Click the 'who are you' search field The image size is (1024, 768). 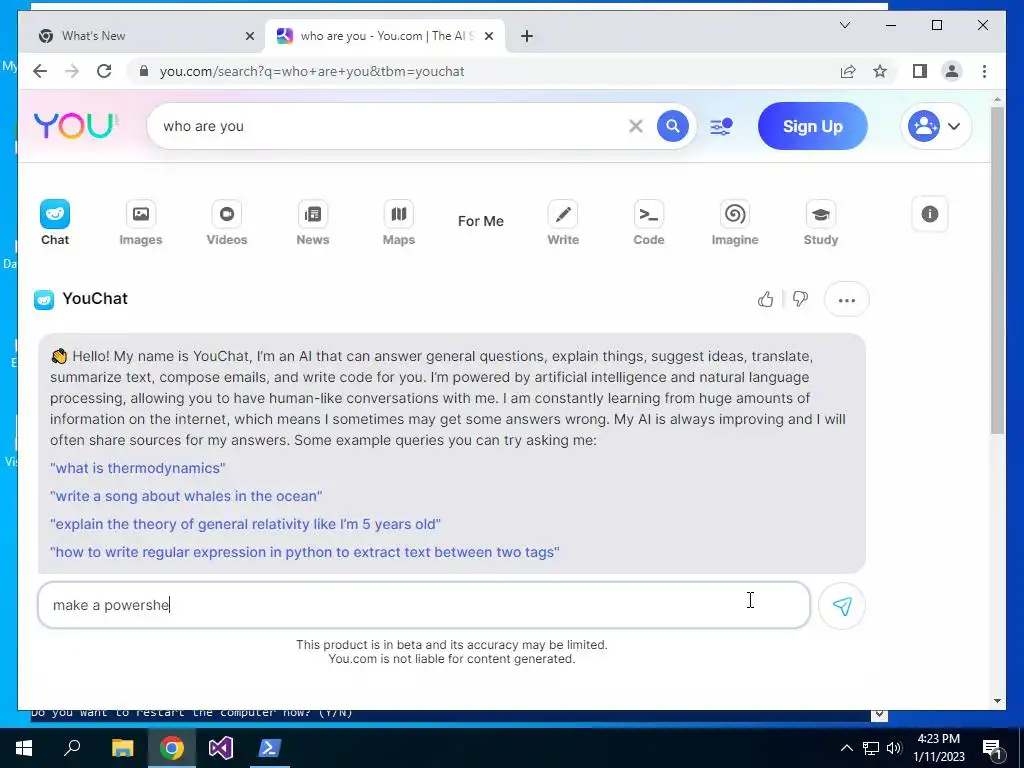(392, 126)
